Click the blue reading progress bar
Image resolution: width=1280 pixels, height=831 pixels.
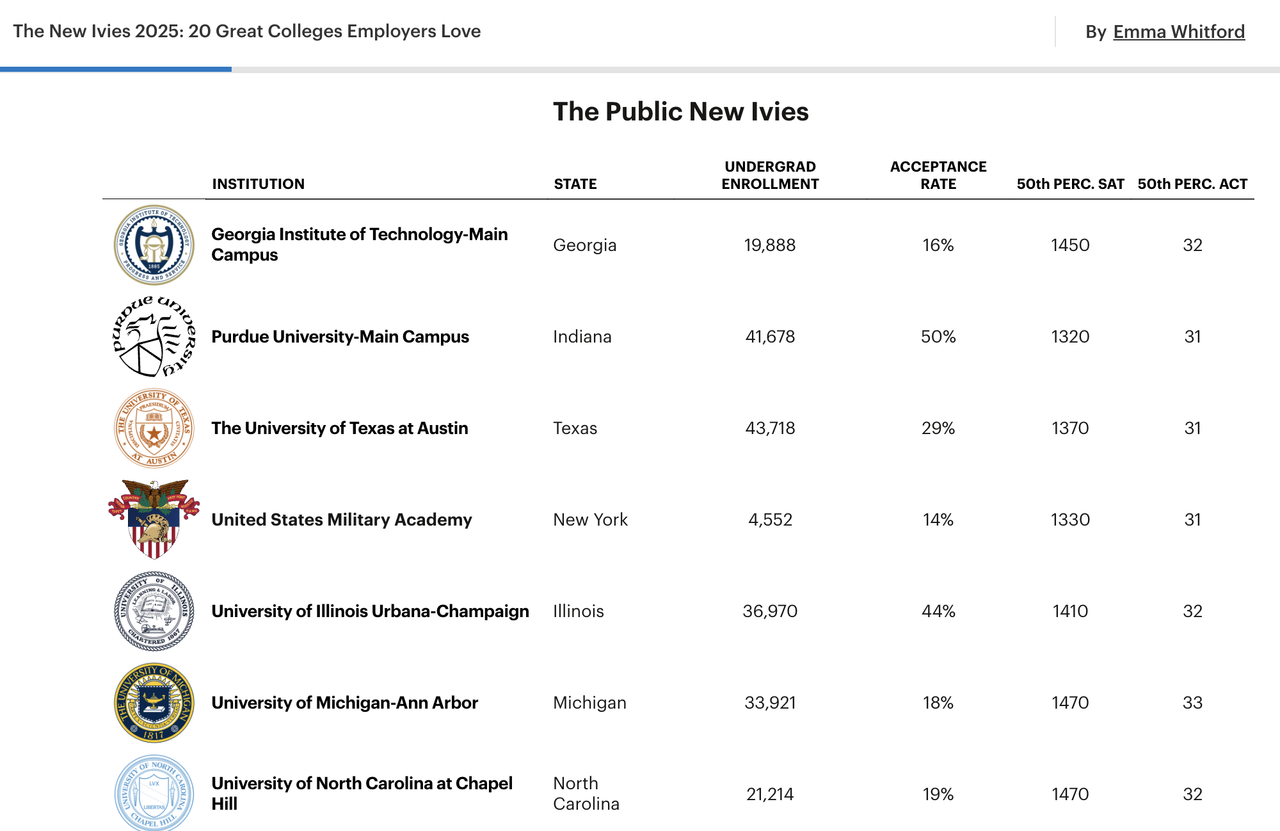(x=116, y=69)
